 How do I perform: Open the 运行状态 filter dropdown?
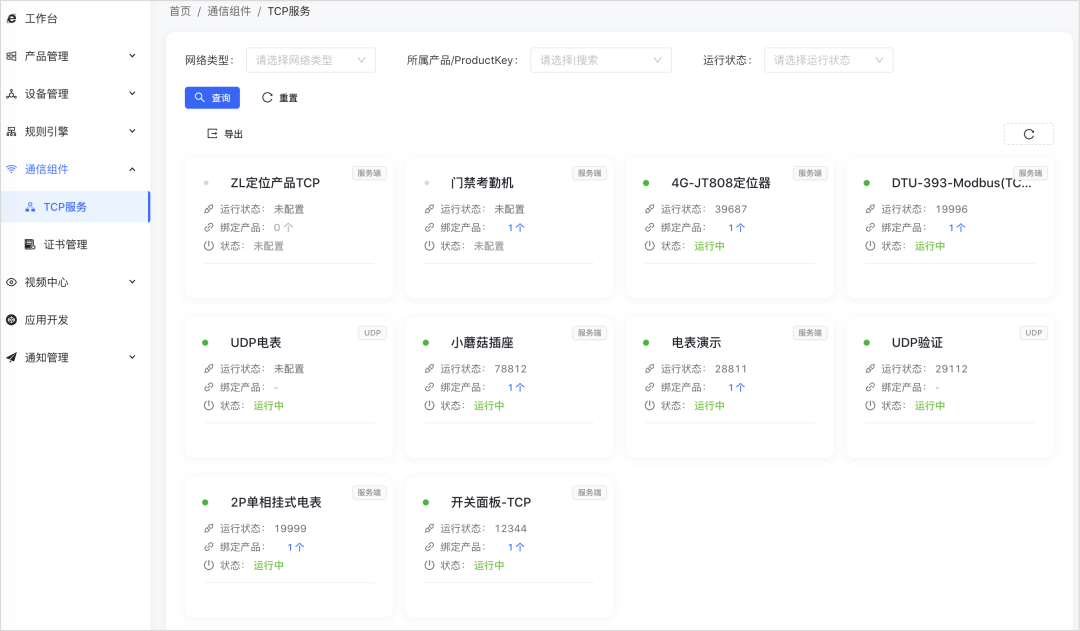(829, 60)
